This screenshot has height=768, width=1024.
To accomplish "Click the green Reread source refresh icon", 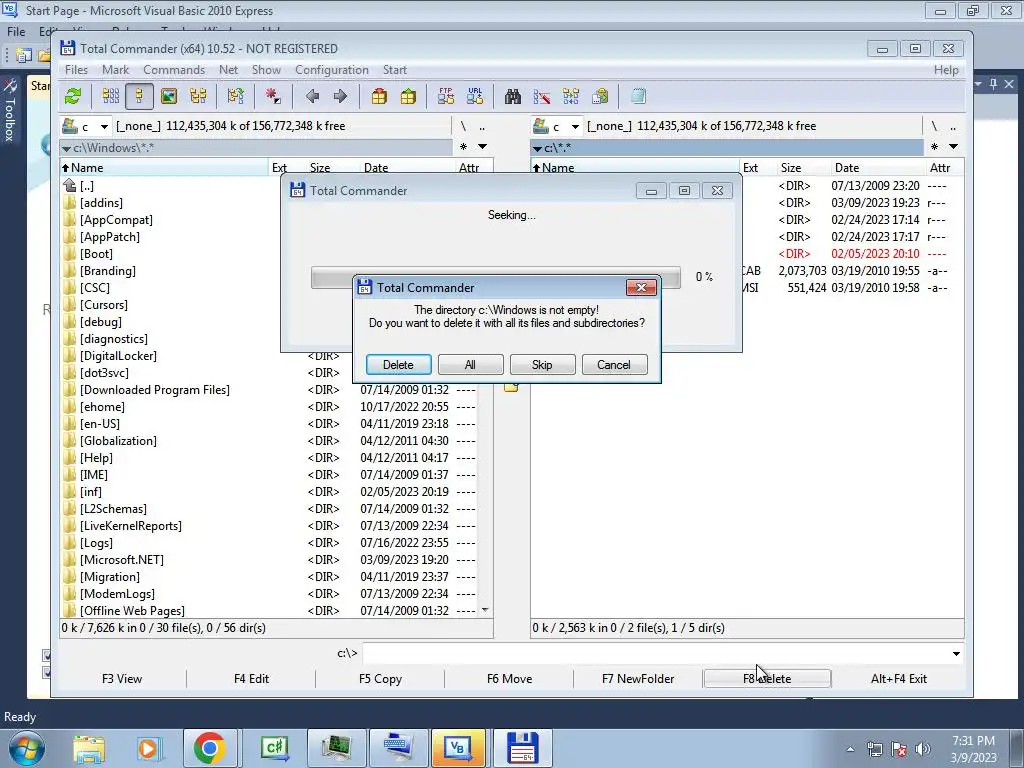I will coord(73,97).
